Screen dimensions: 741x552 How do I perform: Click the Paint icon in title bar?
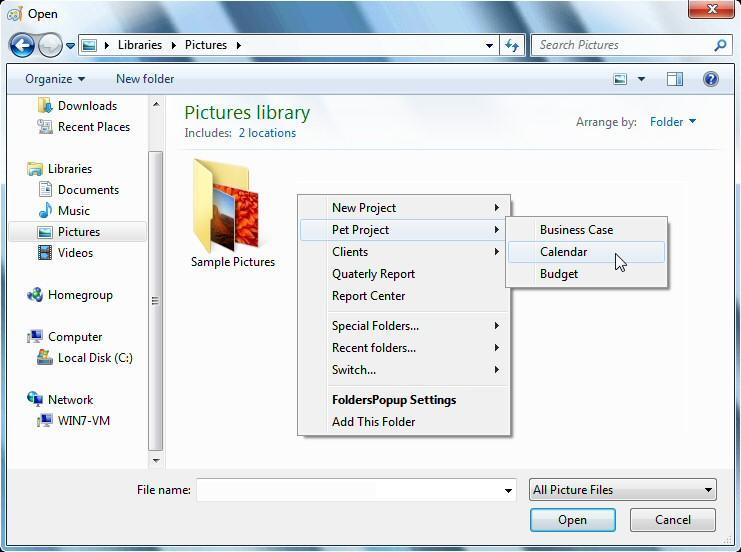point(15,14)
